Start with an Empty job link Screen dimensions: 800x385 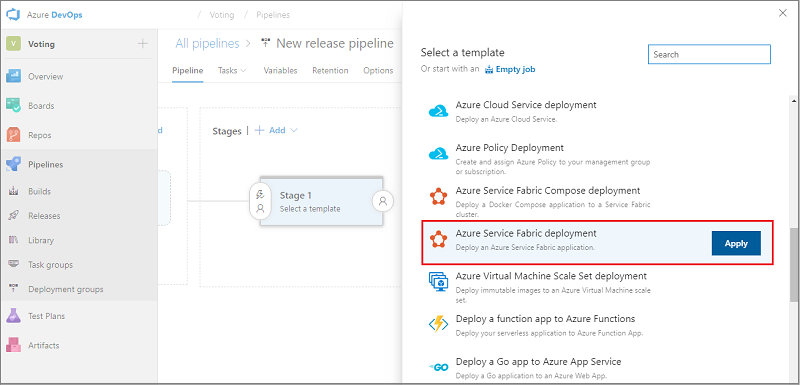pyautogui.click(x=510, y=69)
